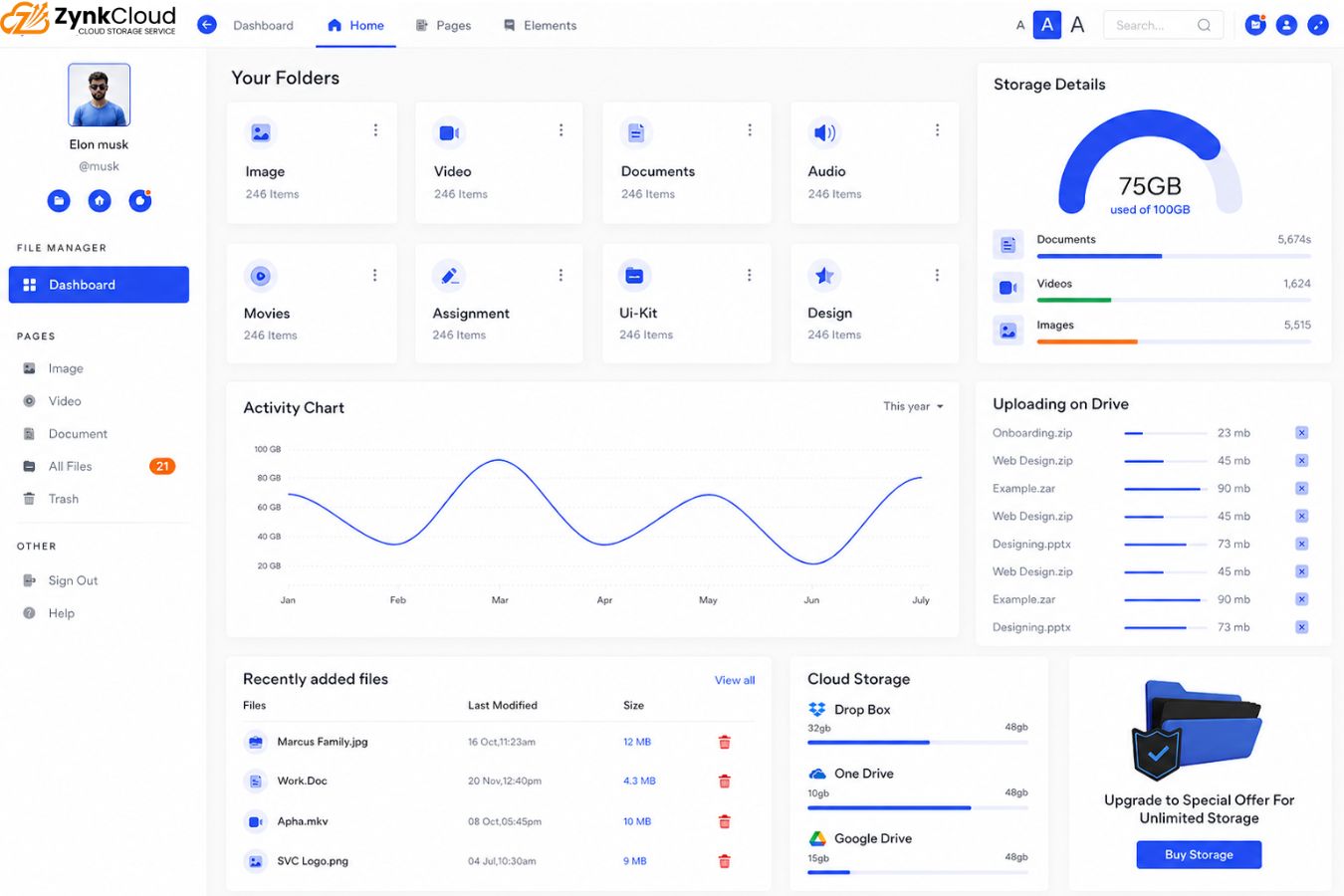The image size is (1344, 896).
Task: Open the Video folder camera icon
Action: click(448, 132)
